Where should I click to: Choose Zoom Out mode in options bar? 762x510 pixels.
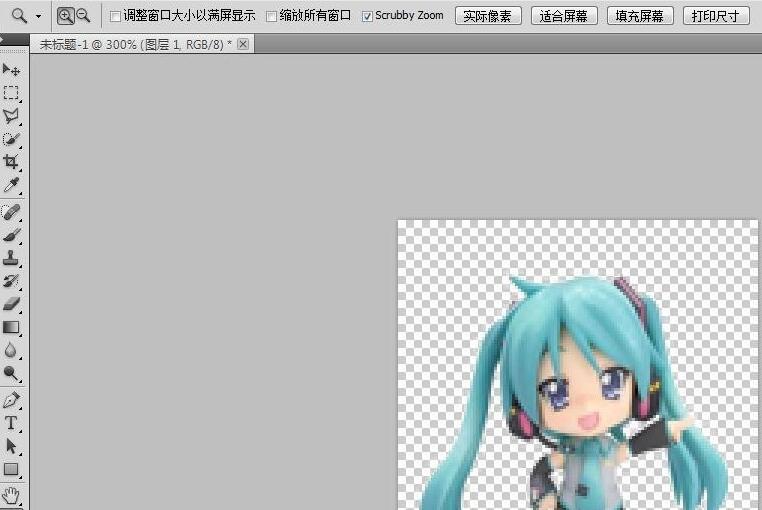point(84,16)
